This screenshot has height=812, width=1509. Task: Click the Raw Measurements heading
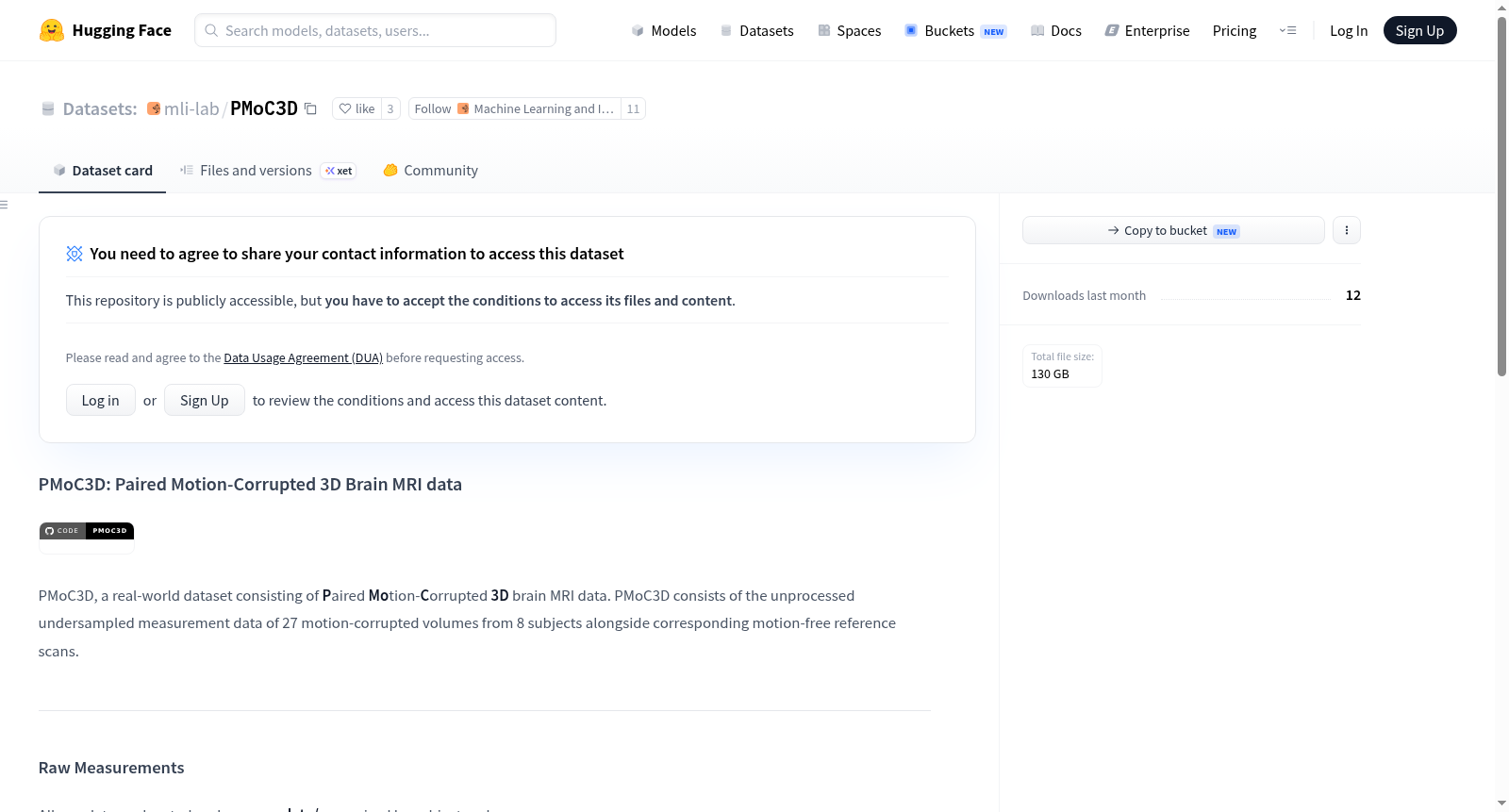(111, 768)
